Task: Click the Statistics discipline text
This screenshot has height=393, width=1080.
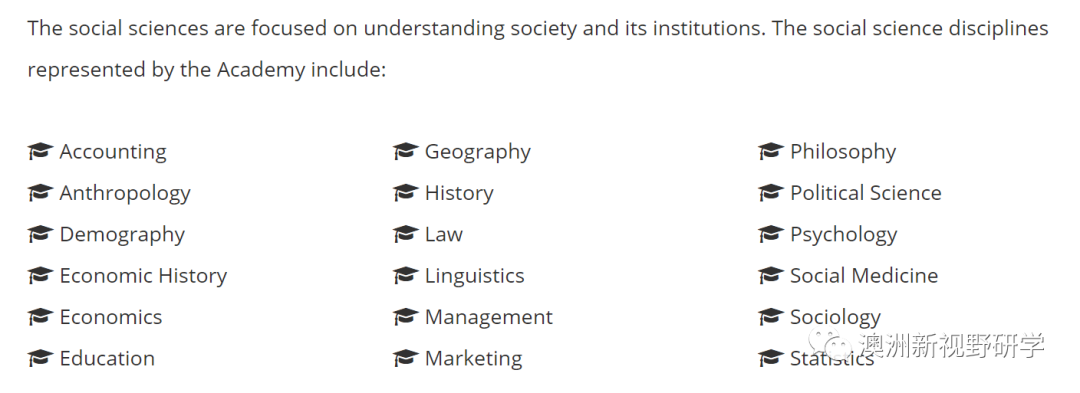Action: (832, 359)
